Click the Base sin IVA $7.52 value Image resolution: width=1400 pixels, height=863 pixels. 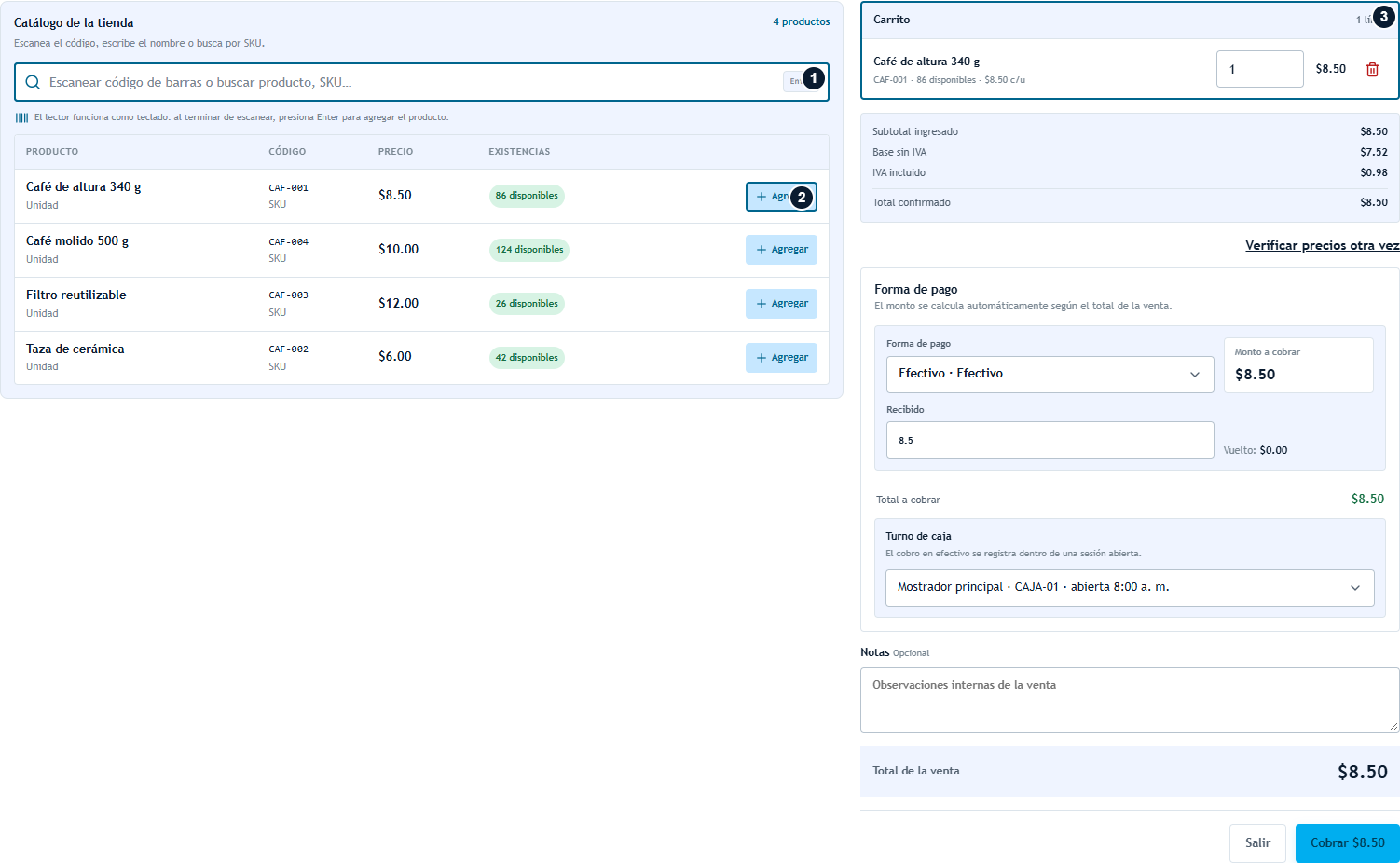coord(1374,152)
